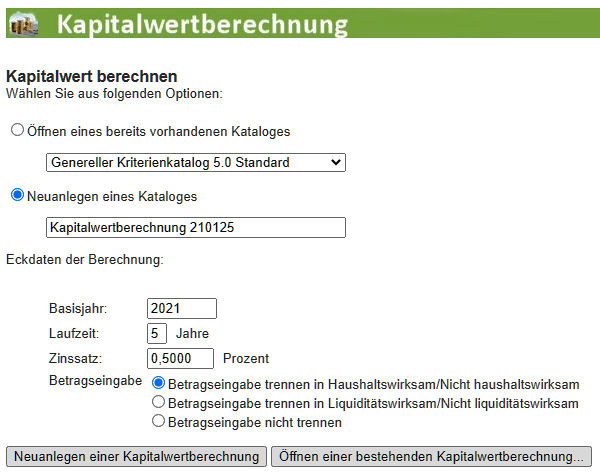
Task: Click the 'Kapitalwert berechnen' heading
Action: (92, 76)
